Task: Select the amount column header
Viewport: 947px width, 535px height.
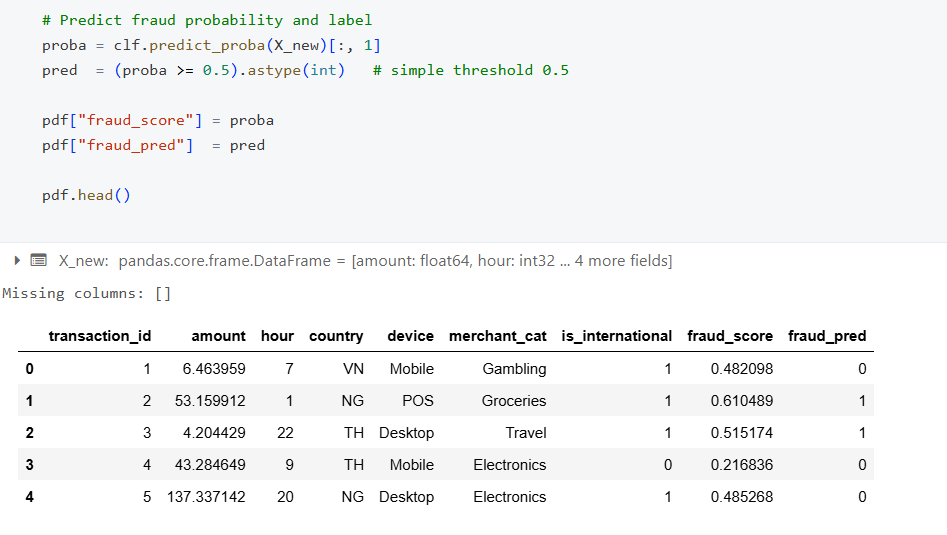Action: pos(218,336)
